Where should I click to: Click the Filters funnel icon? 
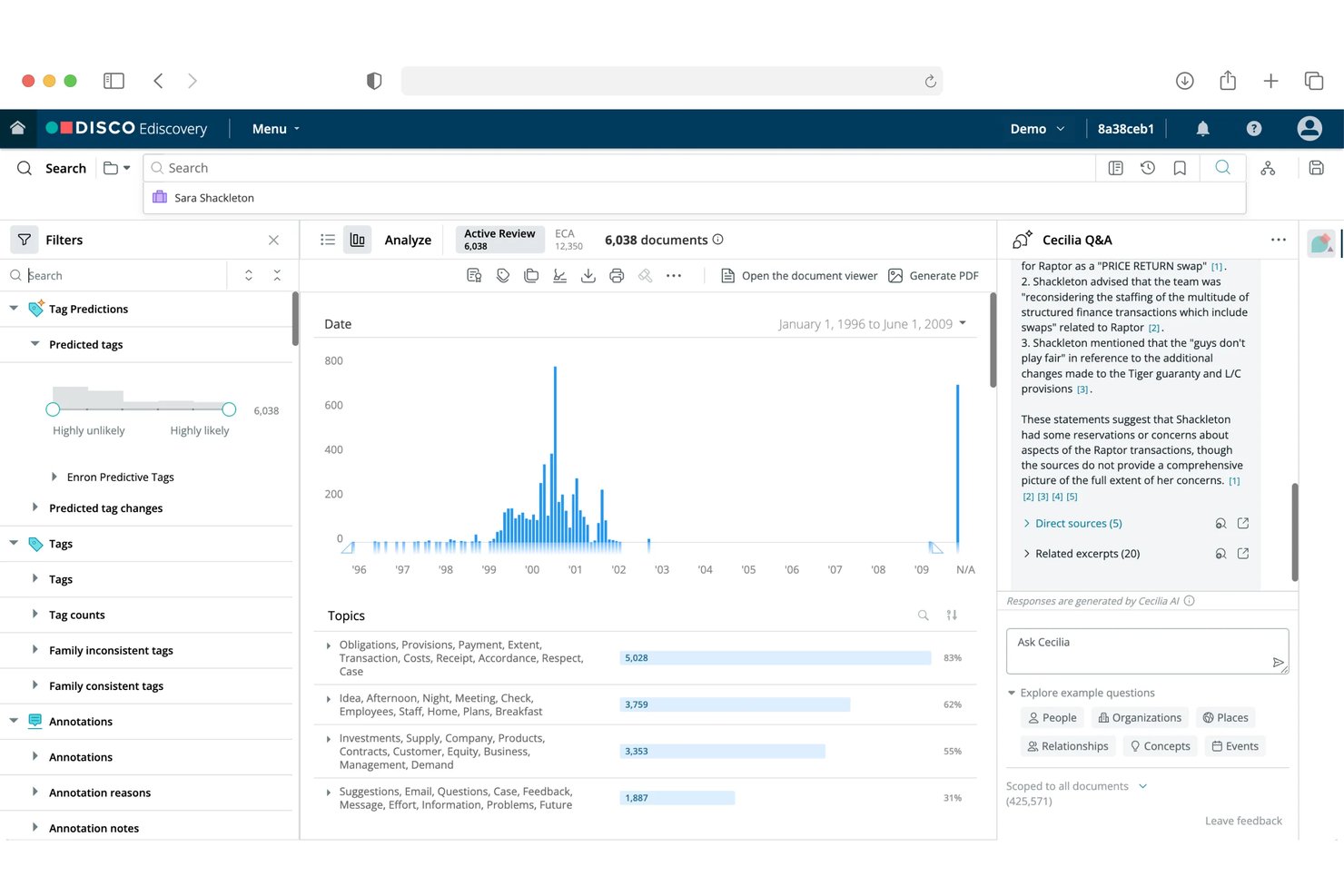(25, 240)
